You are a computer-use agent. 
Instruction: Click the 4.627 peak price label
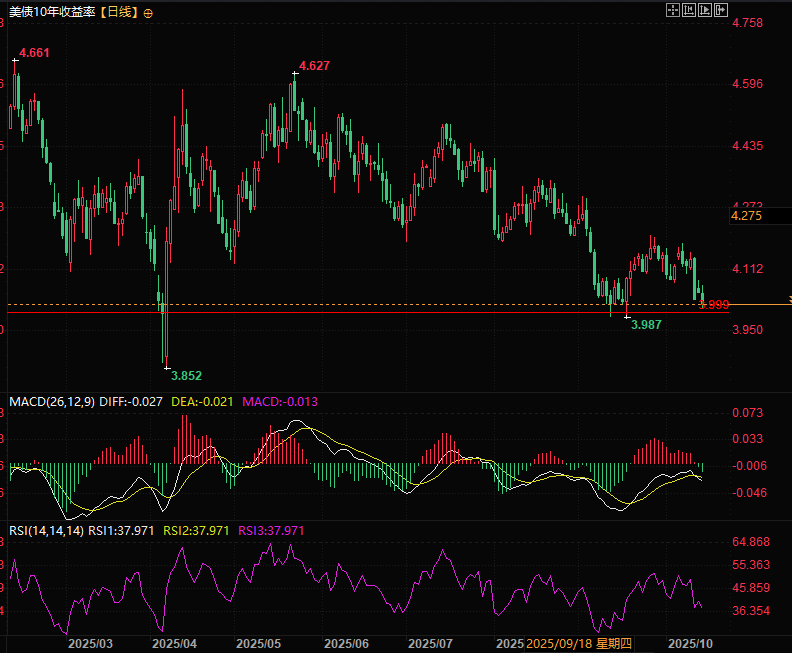(x=314, y=65)
